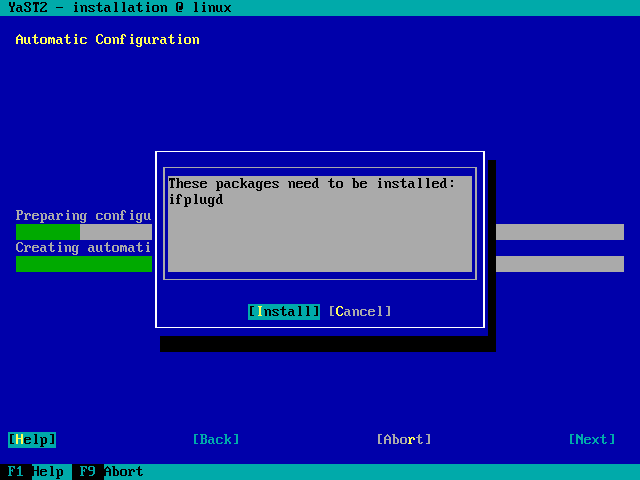
Task: Cancel the package installation dialog
Action: [x=360, y=312]
